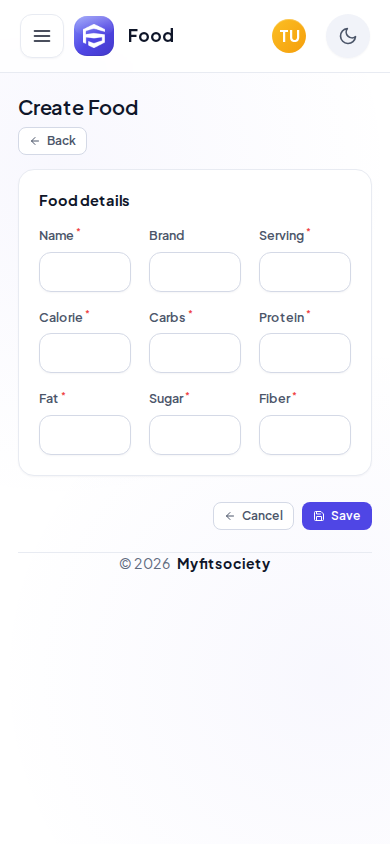
Task: Open the hamburger navigation menu
Action: tap(42, 36)
